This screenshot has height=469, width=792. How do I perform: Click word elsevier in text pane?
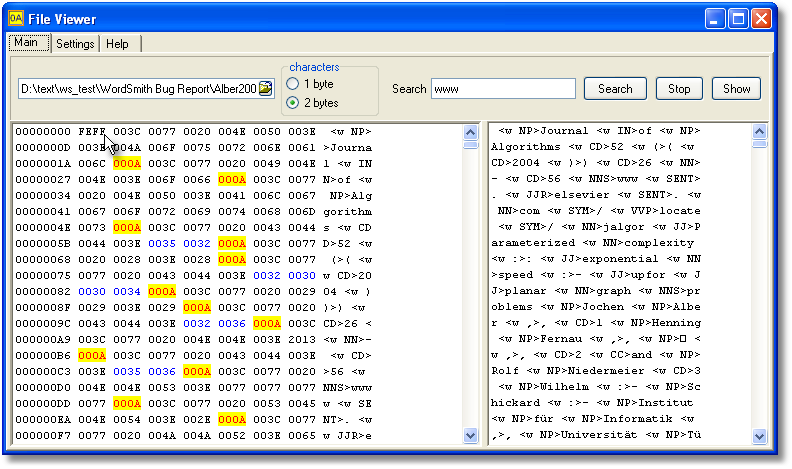coord(582,195)
